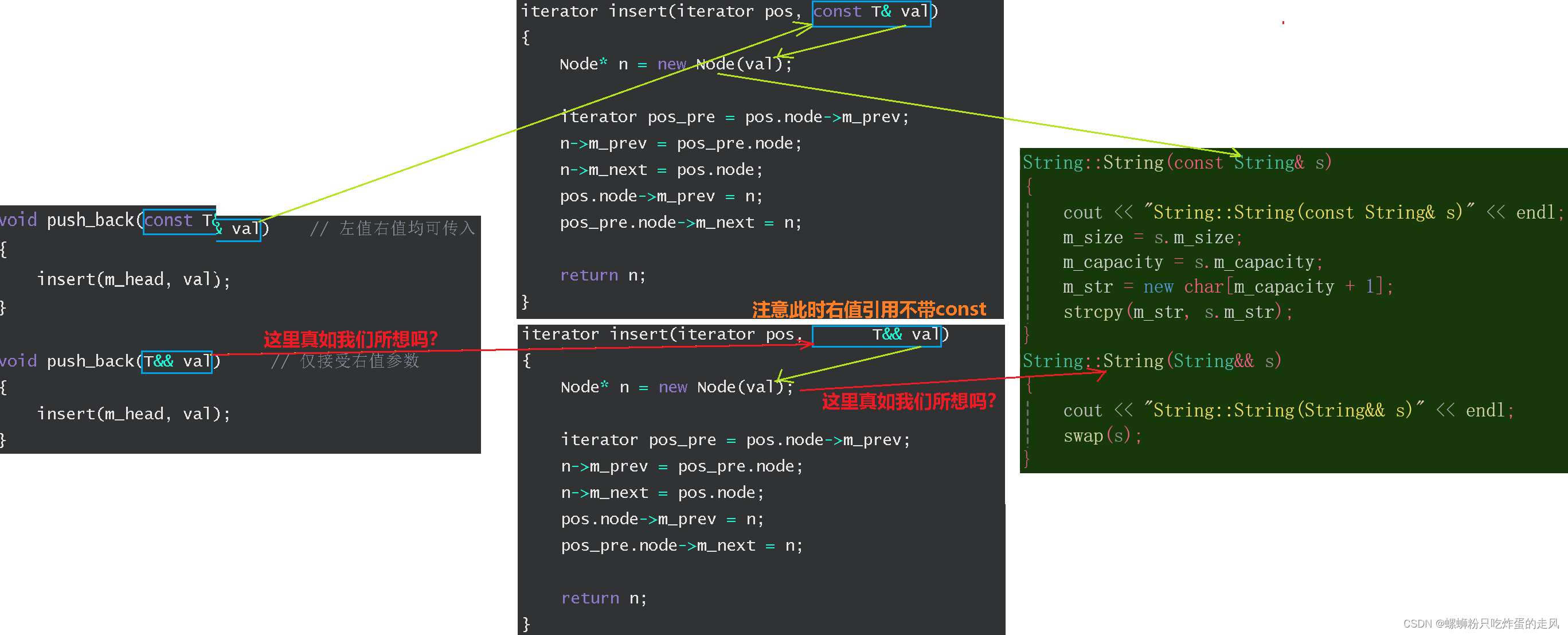Click the 'void push_back(T&& val)' declaration line
The width and height of the screenshot is (1568, 635).
click(110, 361)
